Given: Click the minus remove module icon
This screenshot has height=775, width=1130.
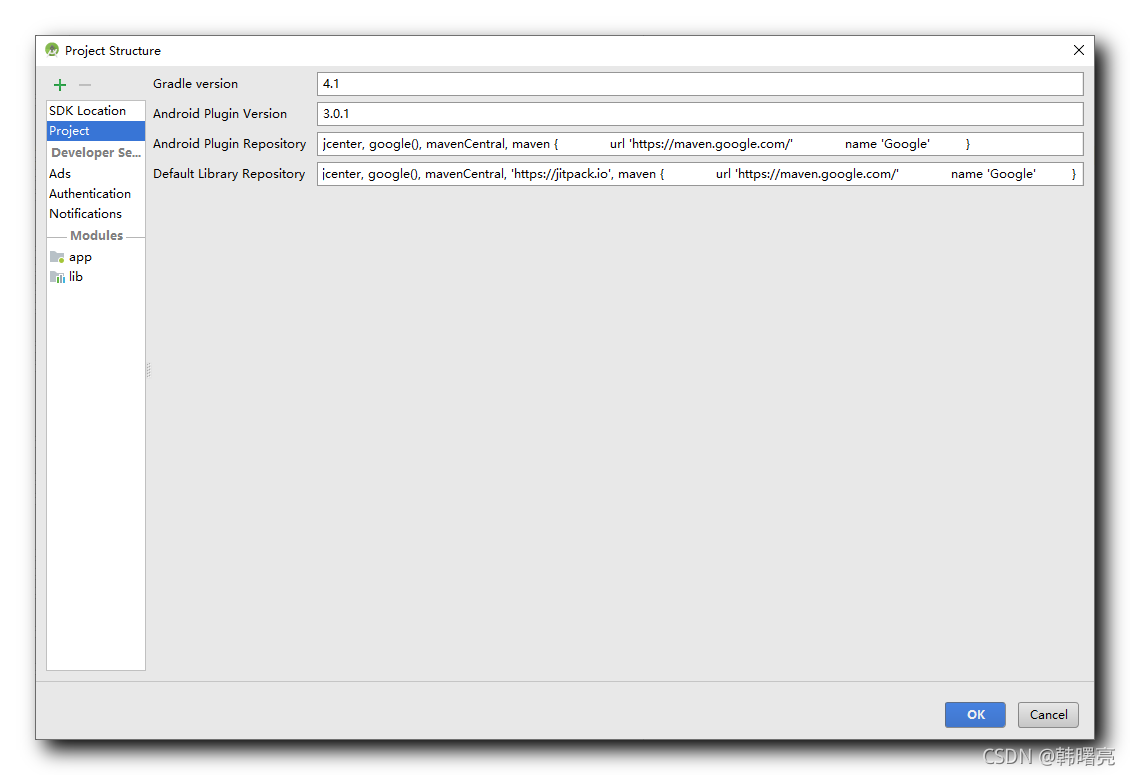Looking at the screenshot, I should [85, 85].
